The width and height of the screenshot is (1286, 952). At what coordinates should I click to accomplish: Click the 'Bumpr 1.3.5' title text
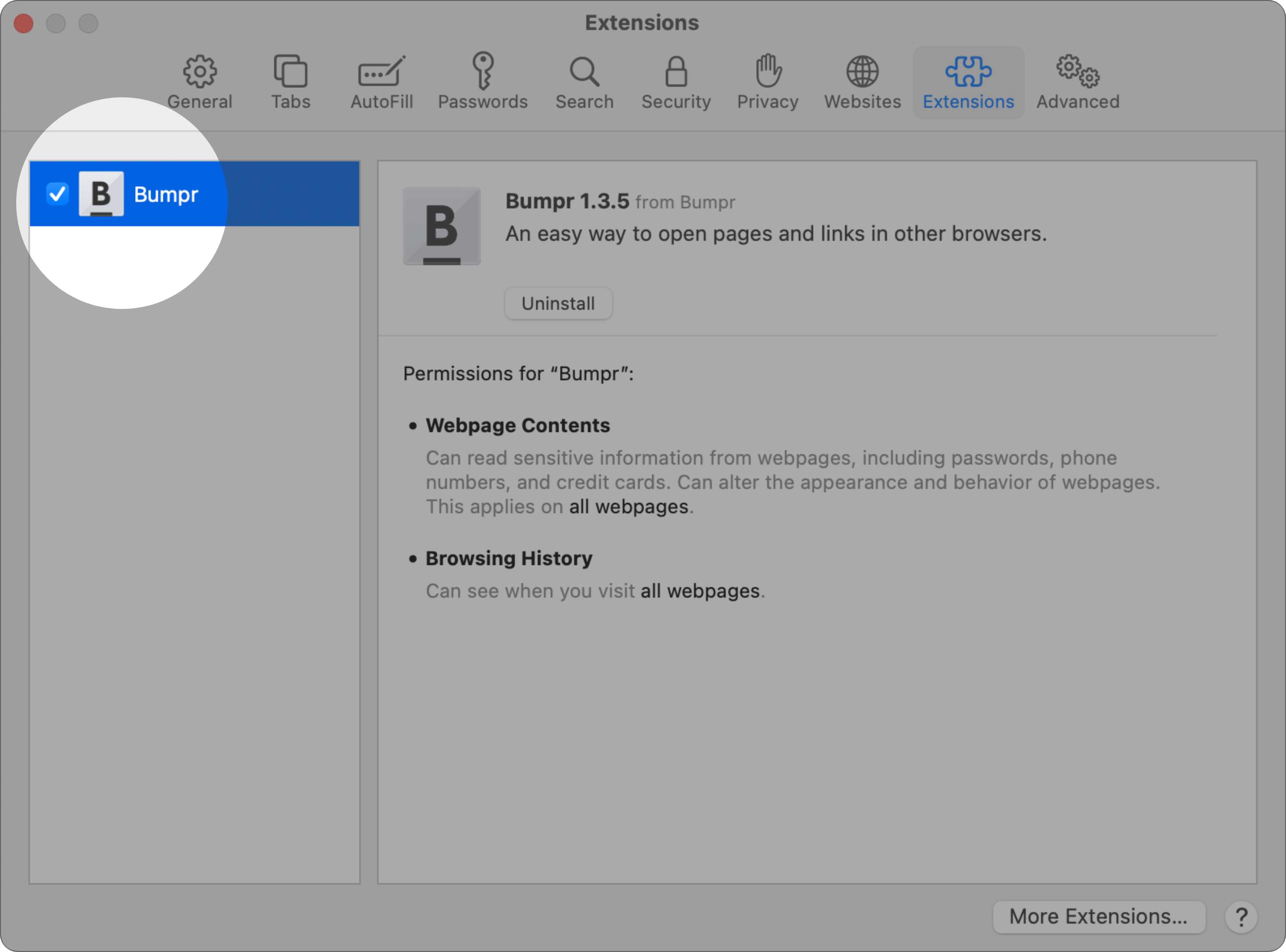567,201
